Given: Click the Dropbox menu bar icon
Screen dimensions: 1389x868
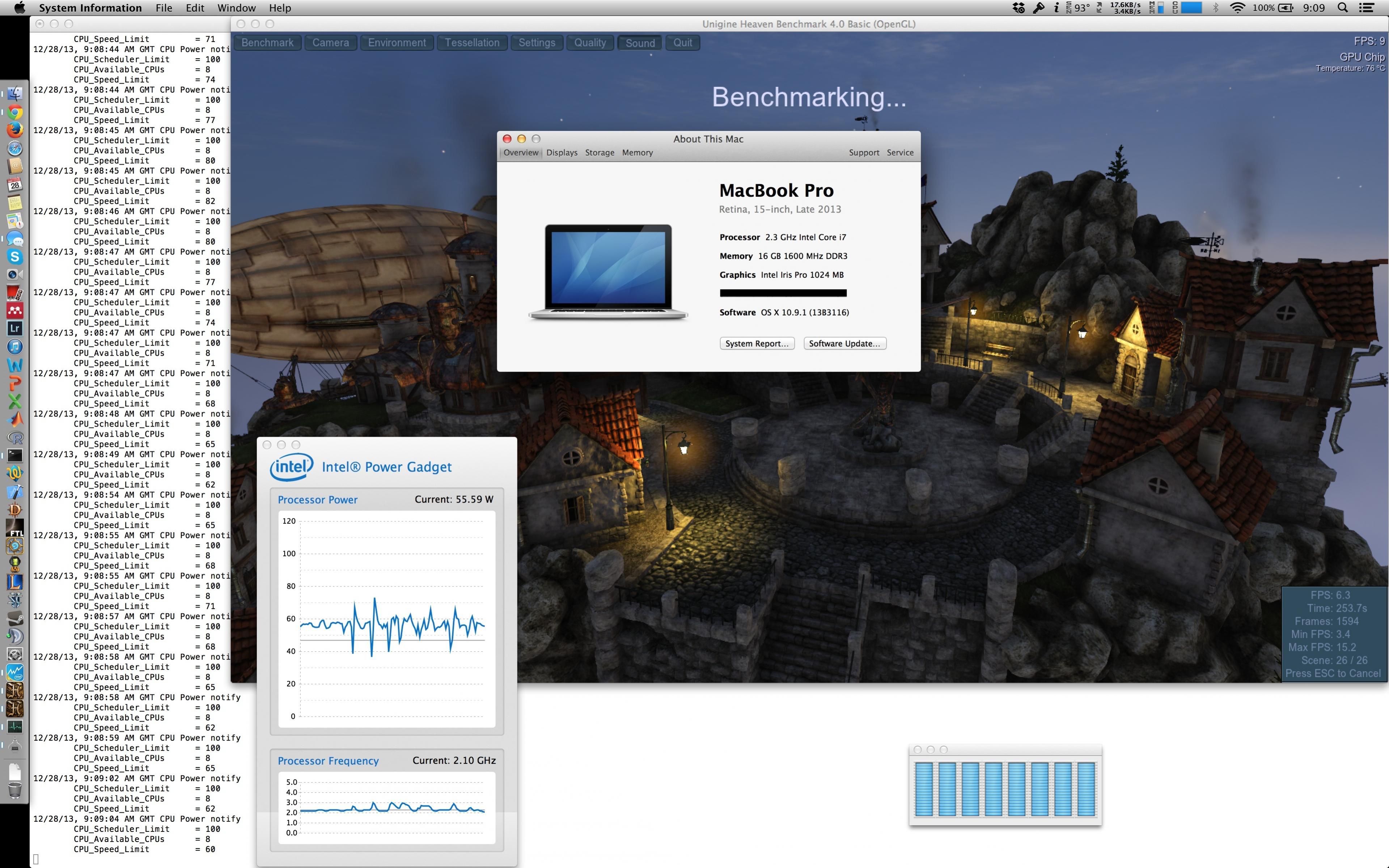Looking at the screenshot, I should tap(1018, 8).
